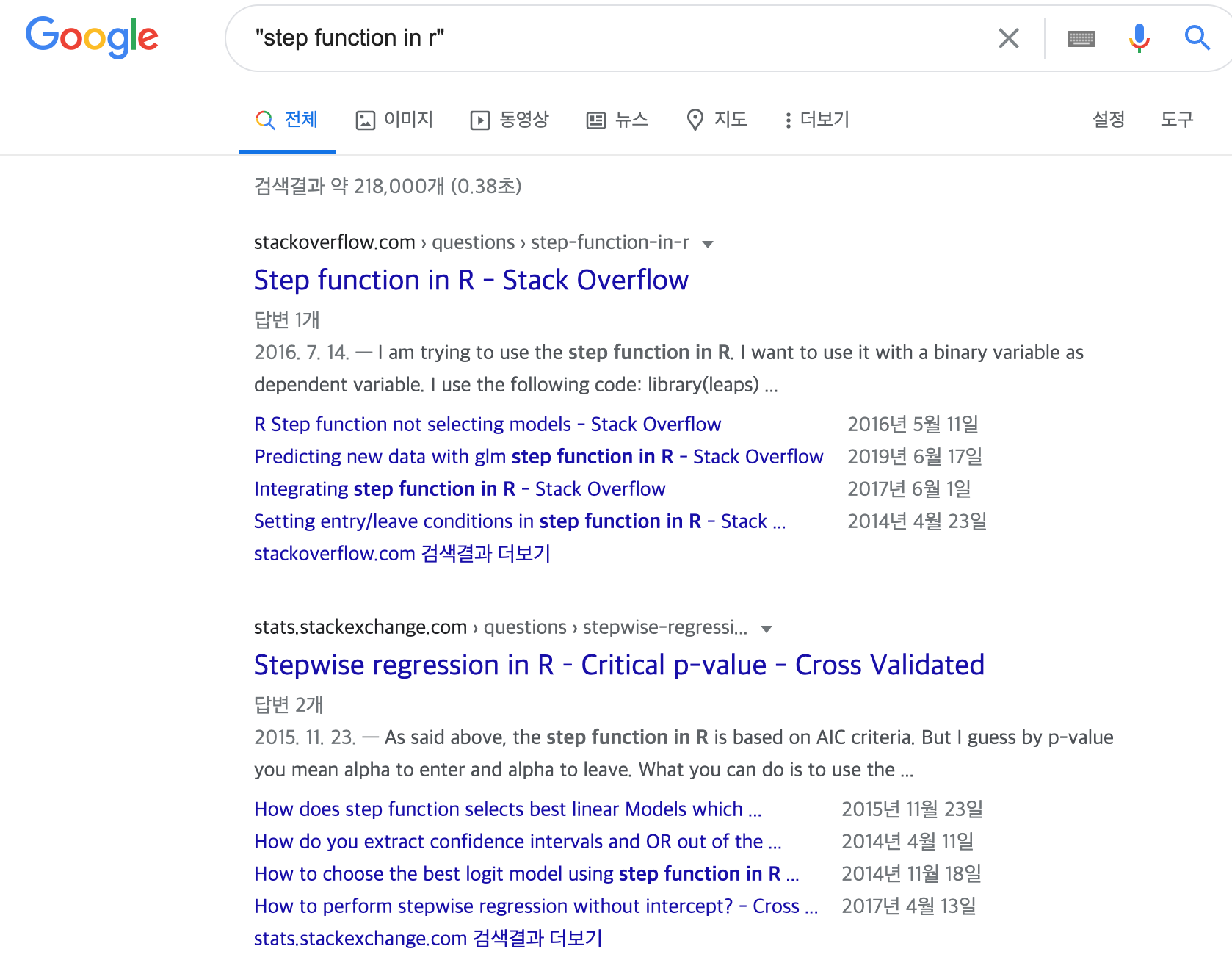Open 'How does step function selects best linear Models' link
The height and width of the screenshot is (971, 1232).
pos(508,809)
